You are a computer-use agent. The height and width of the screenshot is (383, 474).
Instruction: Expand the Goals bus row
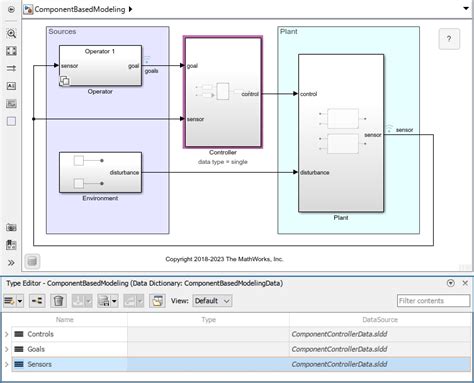pos(6,349)
